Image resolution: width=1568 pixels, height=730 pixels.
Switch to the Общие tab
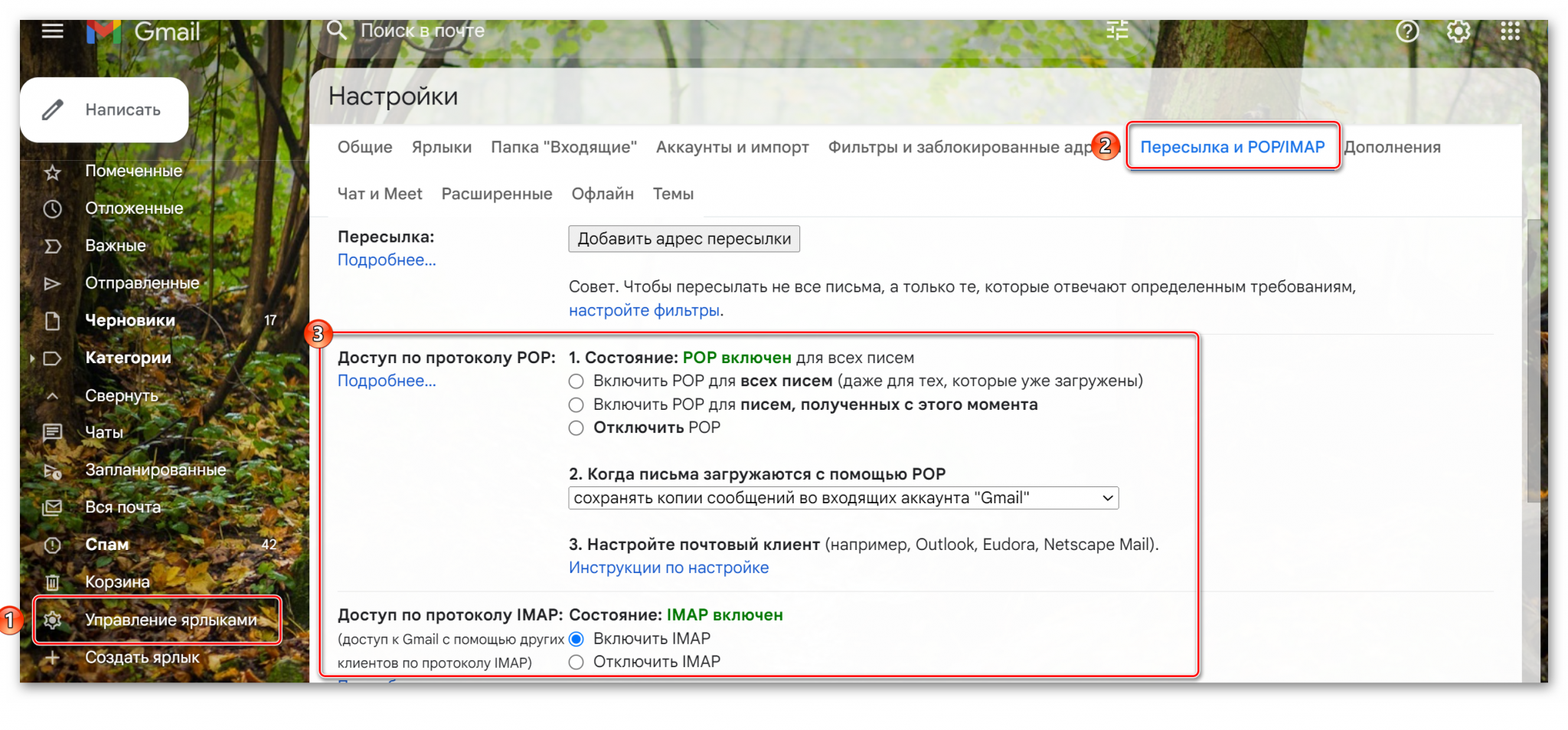(x=364, y=147)
